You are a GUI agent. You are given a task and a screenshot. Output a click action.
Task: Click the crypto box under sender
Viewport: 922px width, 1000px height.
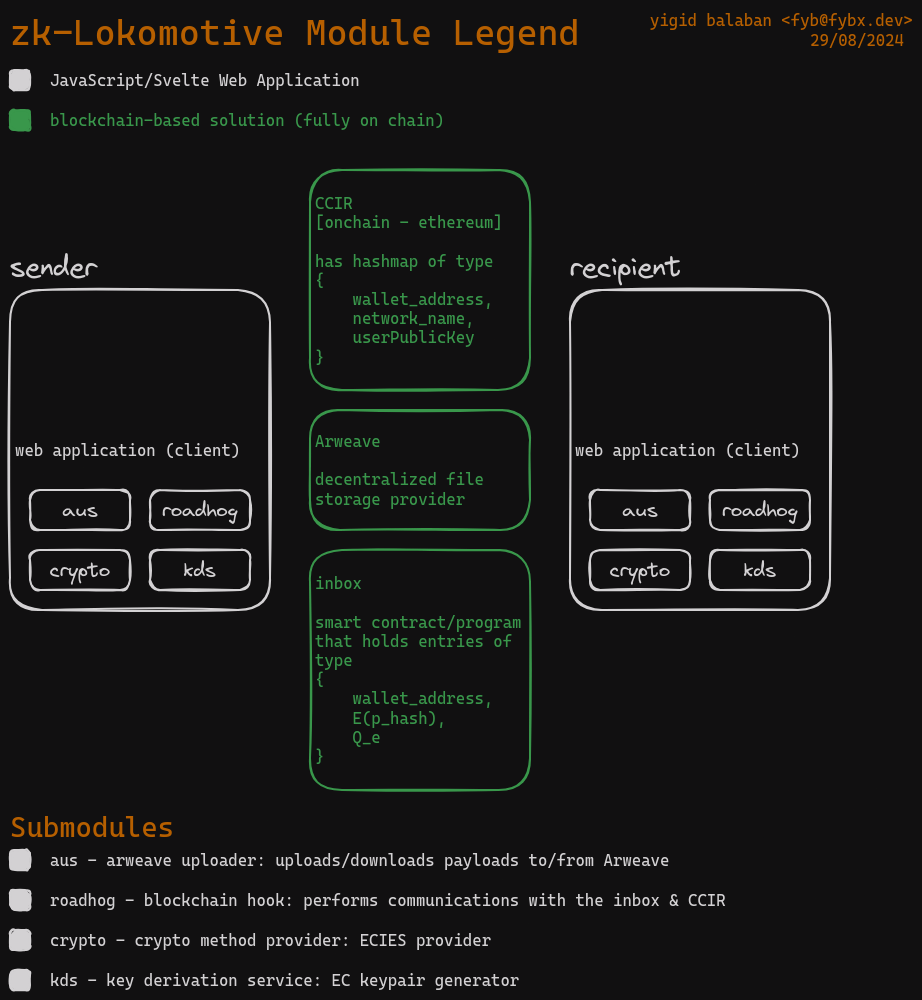click(x=80, y=570)
